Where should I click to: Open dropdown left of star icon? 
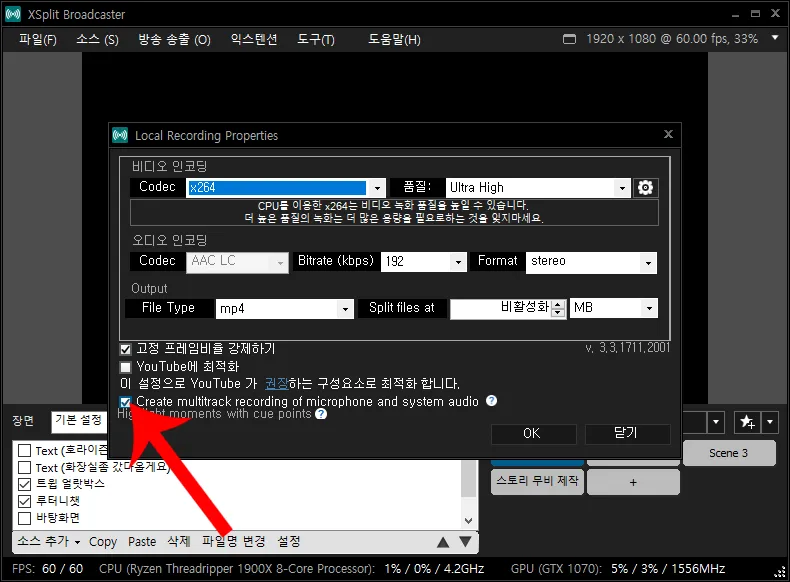(x=716, y=422)
